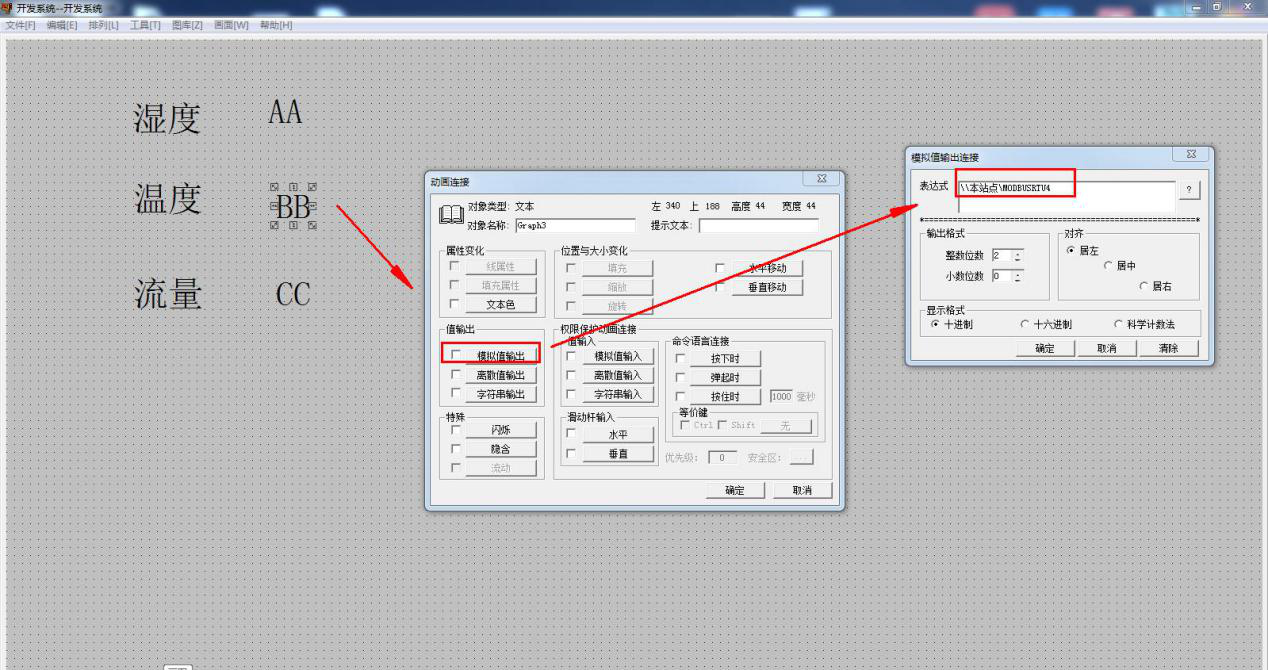Click the book icon in 动画连接 dialog
This screenshot has height=670, width=1268.
coord(451,215)
